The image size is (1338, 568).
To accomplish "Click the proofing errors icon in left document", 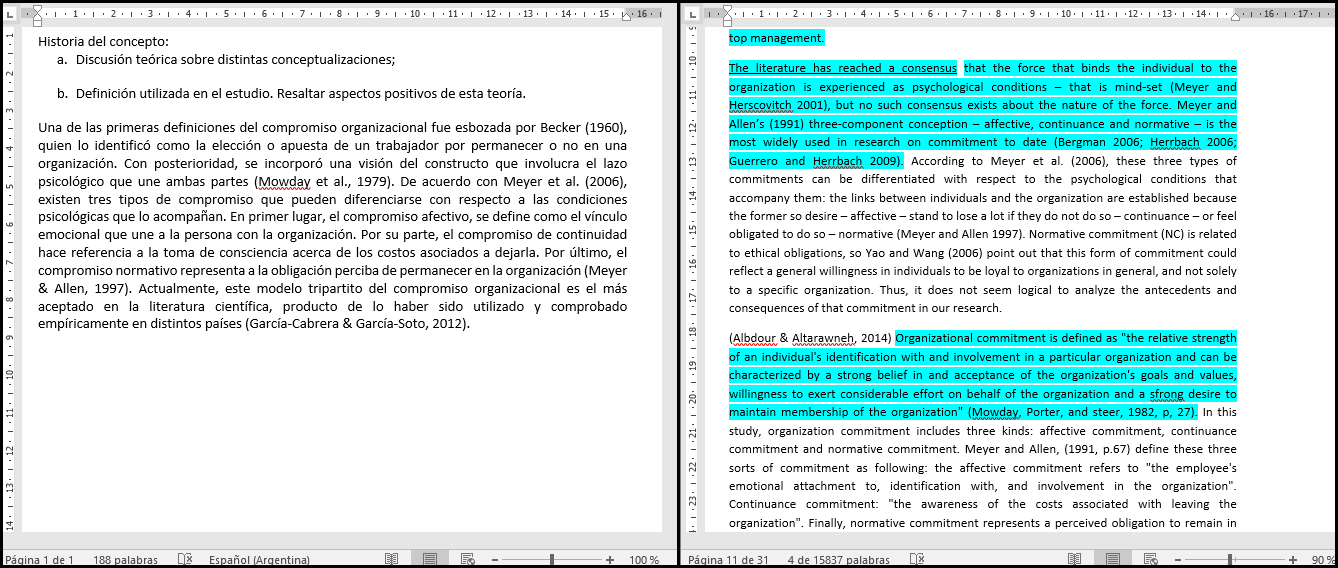I will pos(184,560).
